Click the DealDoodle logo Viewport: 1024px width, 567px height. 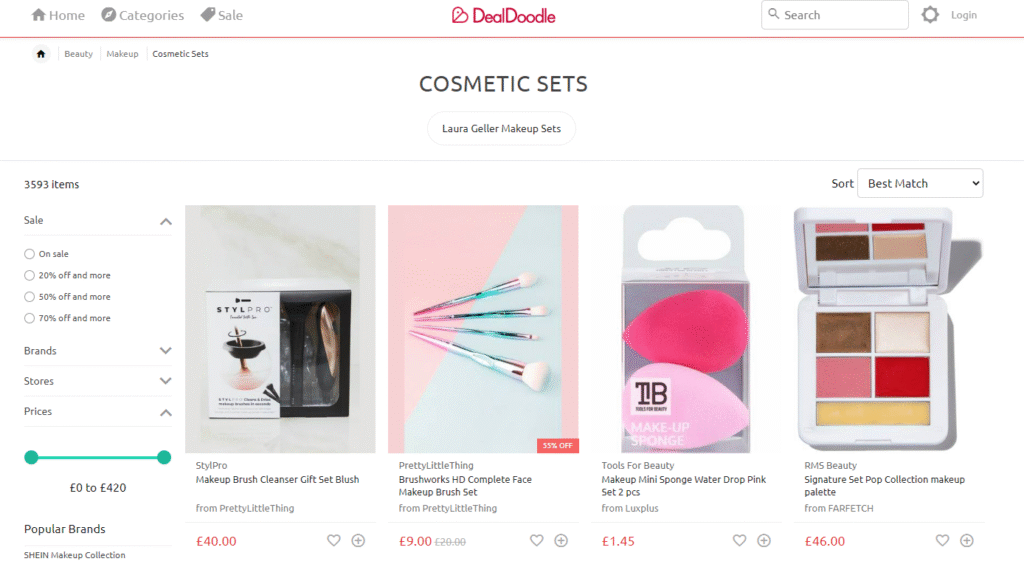tap(504, 15)
